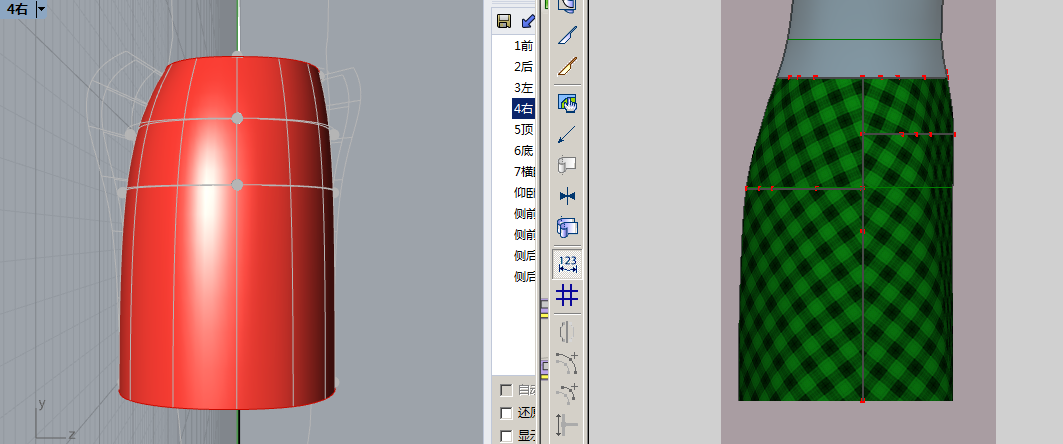Click the green plaid skirt pattern
Screen dimensions: 1063x444
point(847,239)
